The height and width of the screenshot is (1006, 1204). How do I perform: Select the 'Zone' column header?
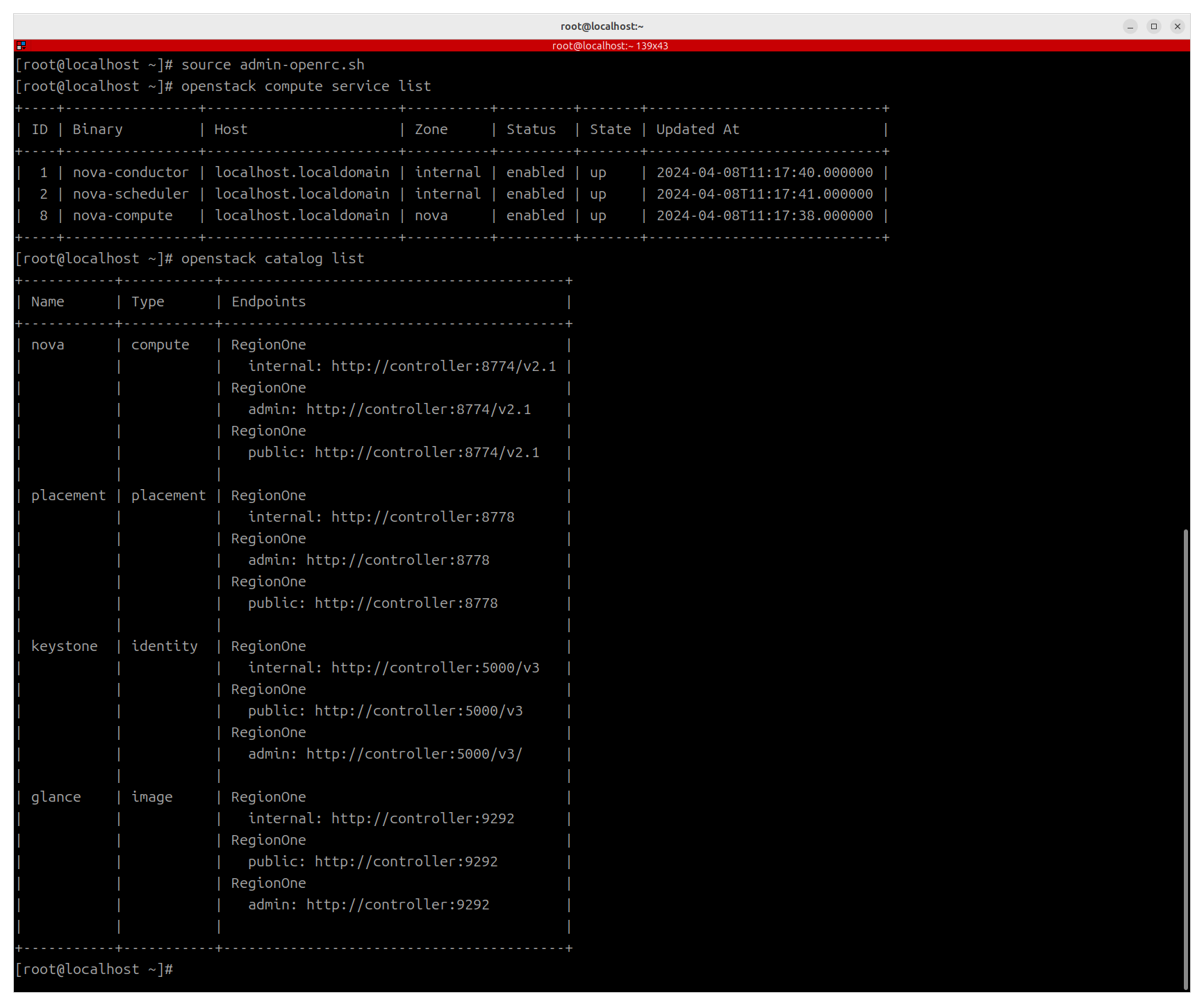(x=431, y=129)
